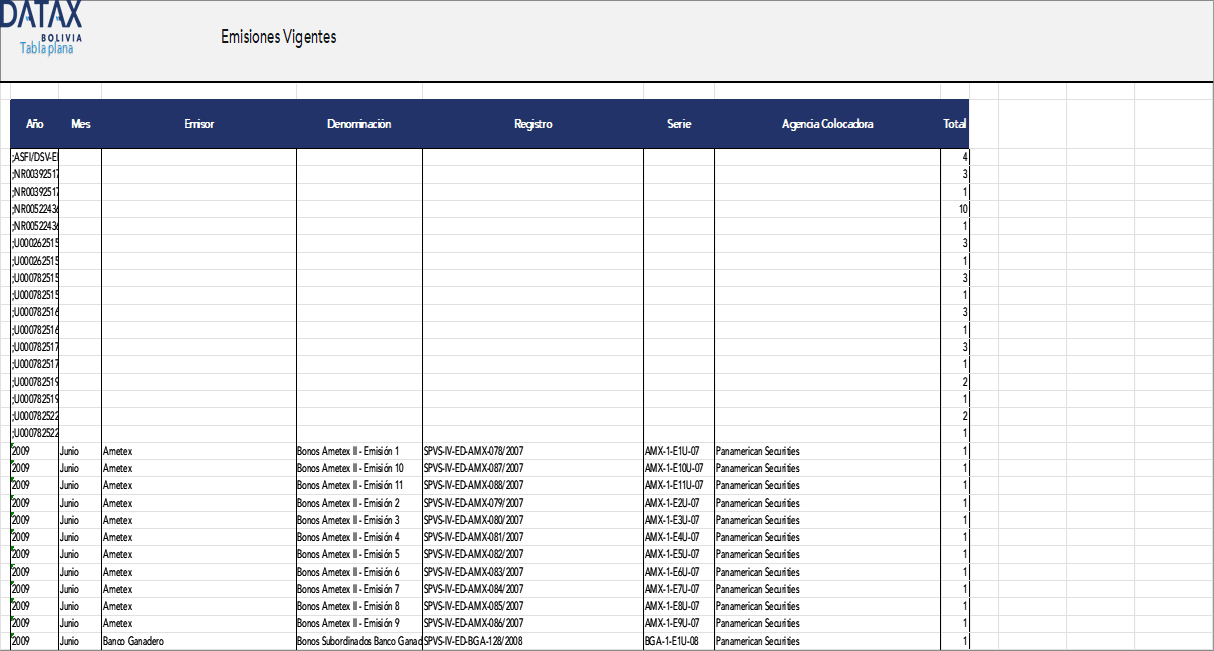Click the Serie column header

[x=679, y=124]
